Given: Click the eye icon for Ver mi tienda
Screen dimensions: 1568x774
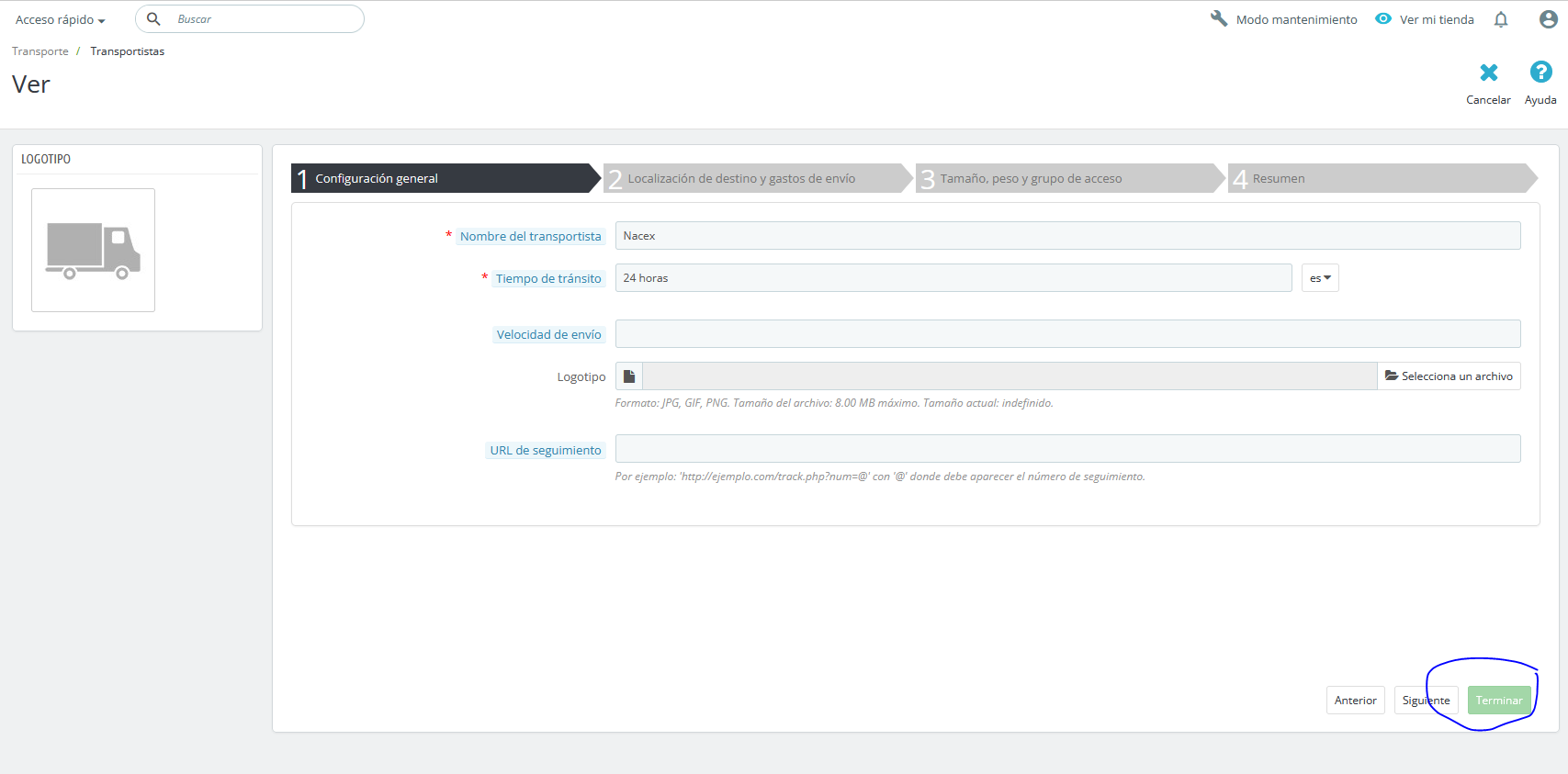Looking at the screenshot, I should (1383, 18).
